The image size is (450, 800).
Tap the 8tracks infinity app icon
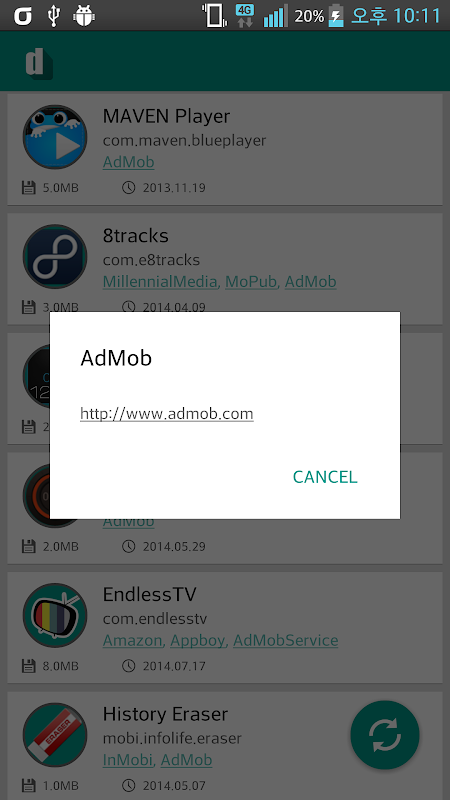click(55, 257)
